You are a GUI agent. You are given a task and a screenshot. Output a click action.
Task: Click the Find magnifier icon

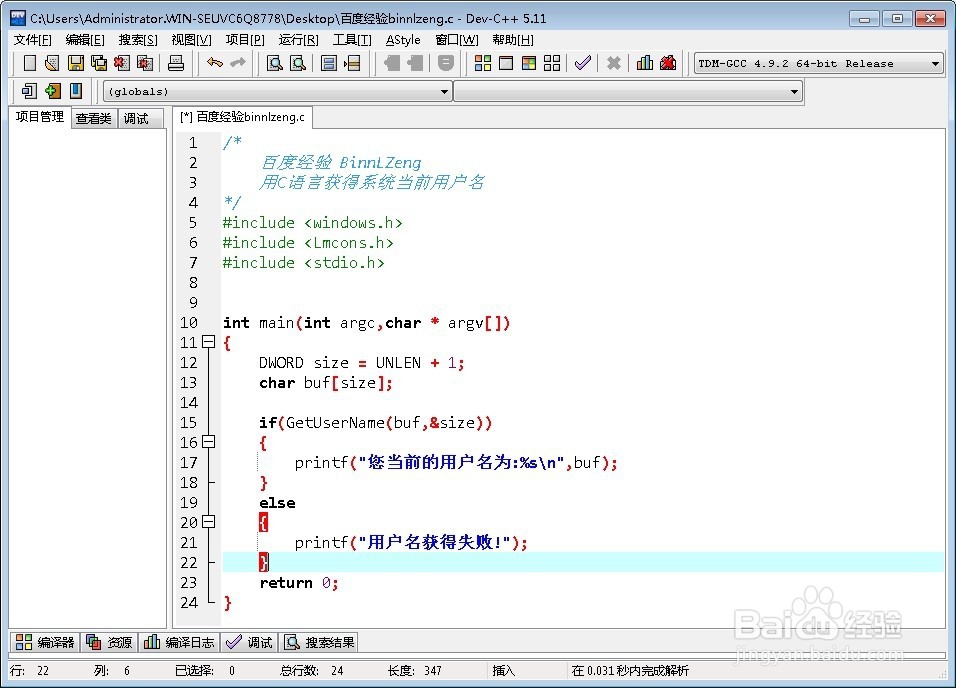[275, 63]
